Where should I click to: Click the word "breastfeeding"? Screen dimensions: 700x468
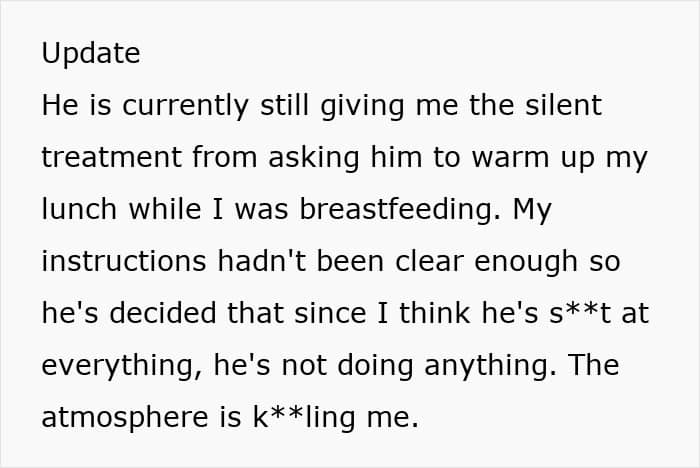tap(396, 211)
